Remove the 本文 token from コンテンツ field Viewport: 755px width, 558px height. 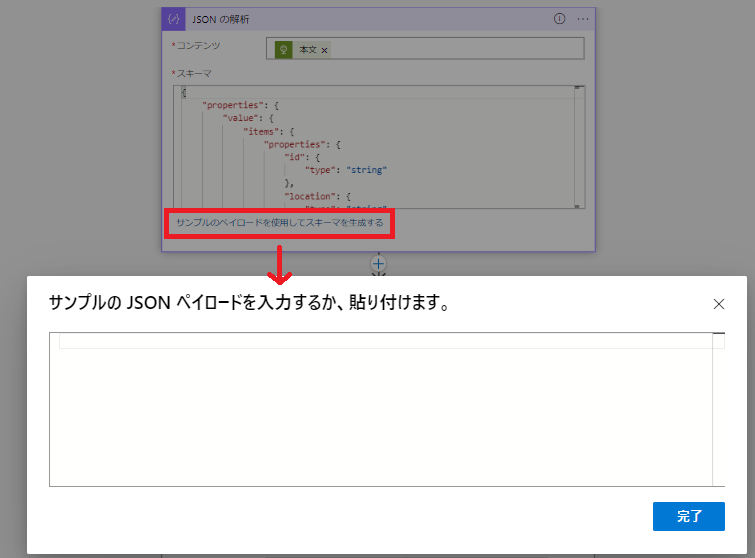[325, 50]
